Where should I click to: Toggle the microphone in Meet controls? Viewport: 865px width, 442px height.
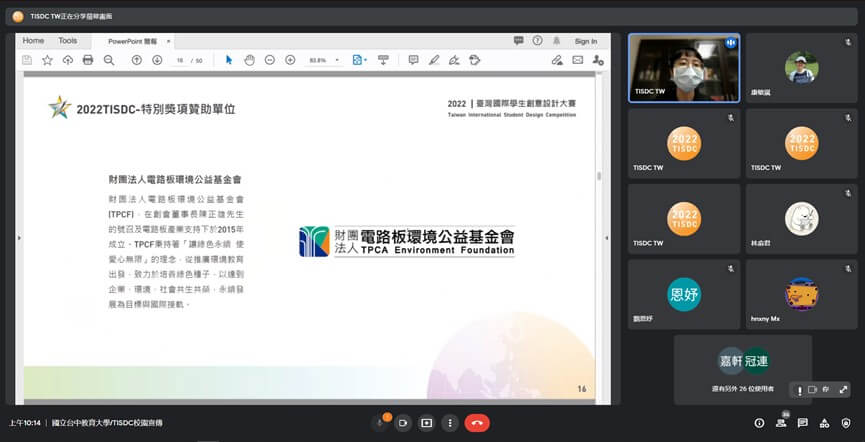[380, 422]
